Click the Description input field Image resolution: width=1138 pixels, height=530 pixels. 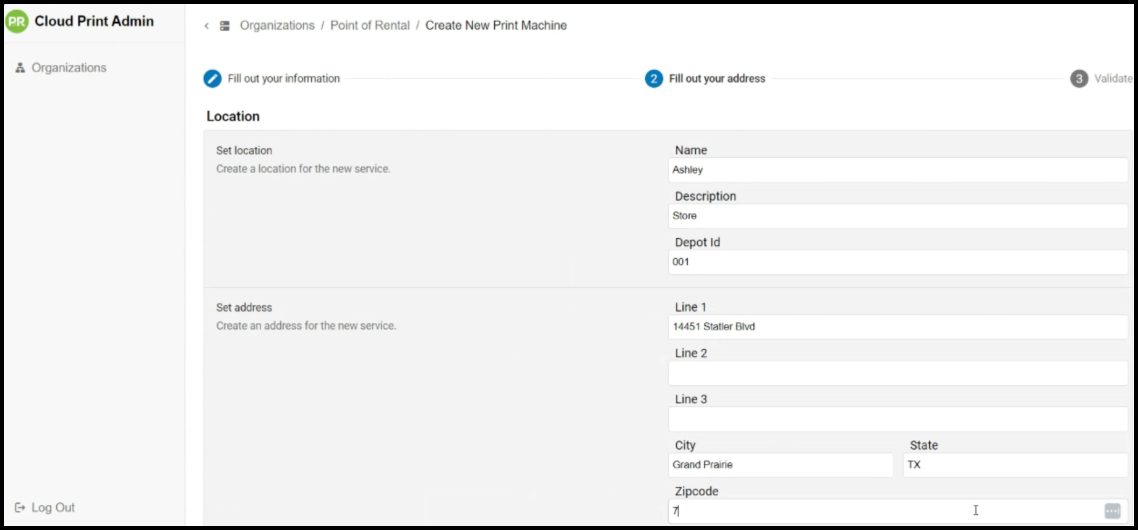tap(897, 216)
